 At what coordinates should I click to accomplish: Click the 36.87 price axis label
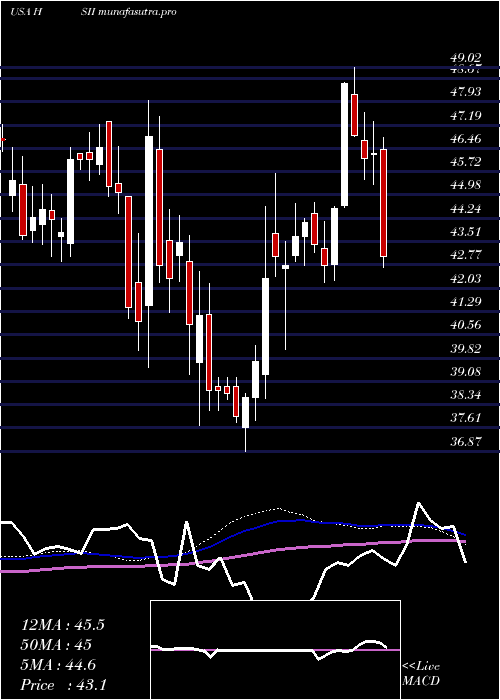click(466, 442)
